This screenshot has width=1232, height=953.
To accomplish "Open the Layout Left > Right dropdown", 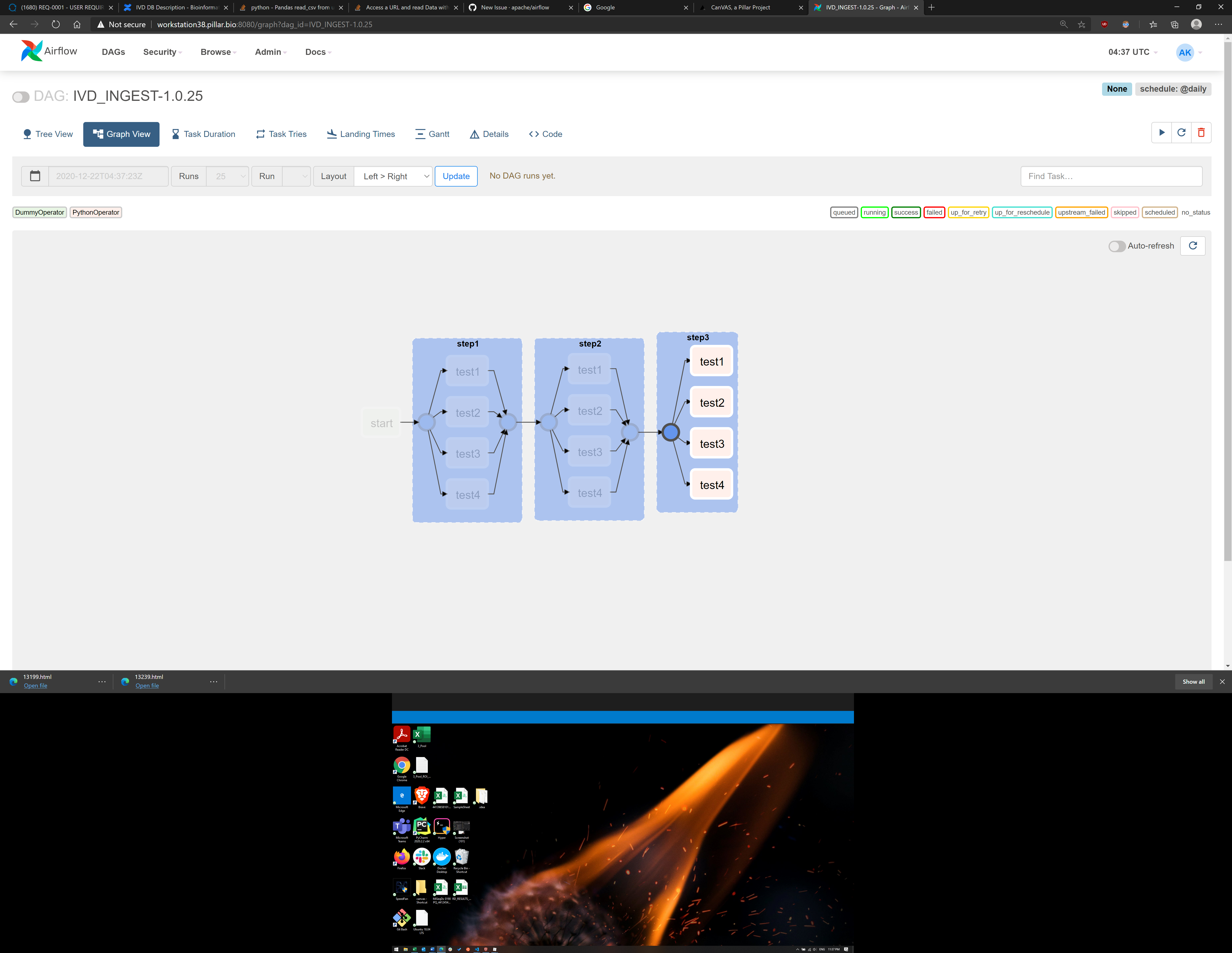I will click(393, 176).
